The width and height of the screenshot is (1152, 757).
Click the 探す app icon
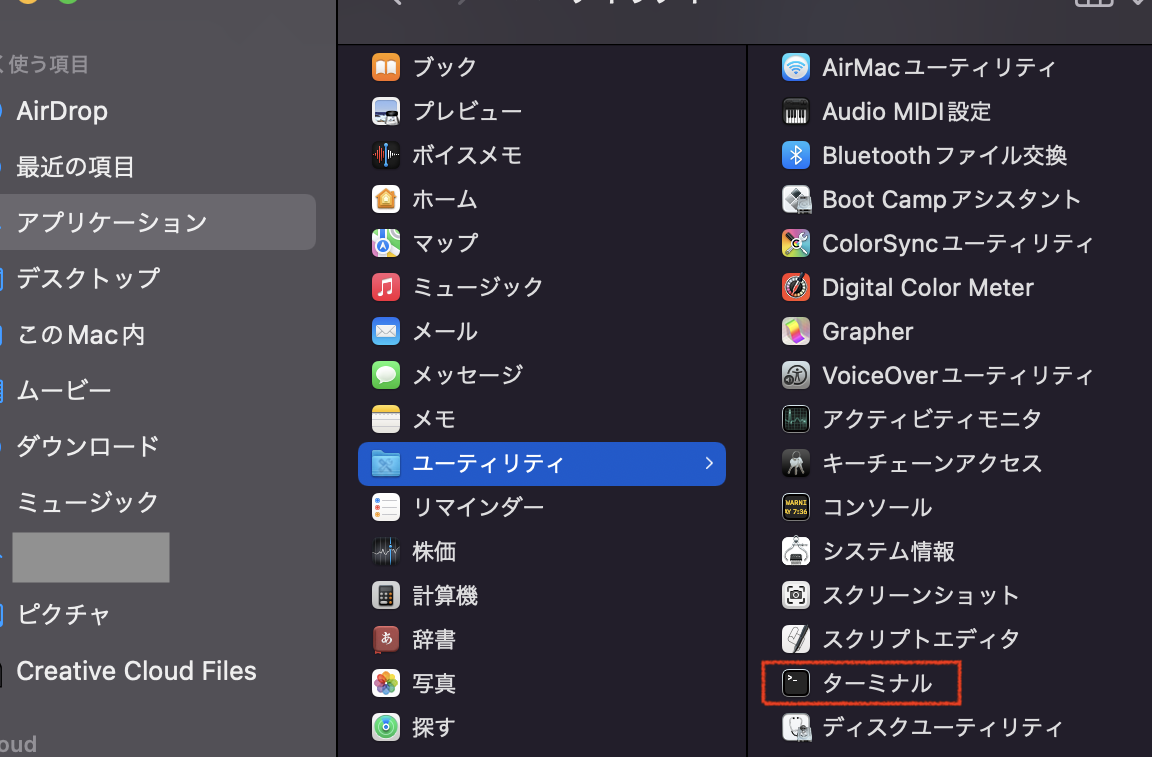click(x=386, y=728)
